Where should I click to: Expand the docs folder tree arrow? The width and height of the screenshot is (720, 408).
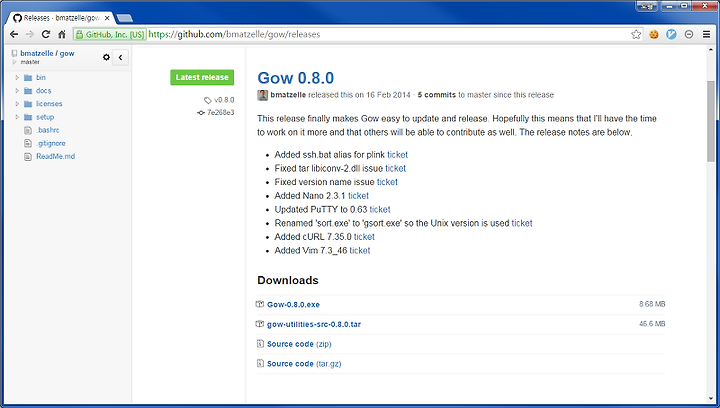pos(17,91)
